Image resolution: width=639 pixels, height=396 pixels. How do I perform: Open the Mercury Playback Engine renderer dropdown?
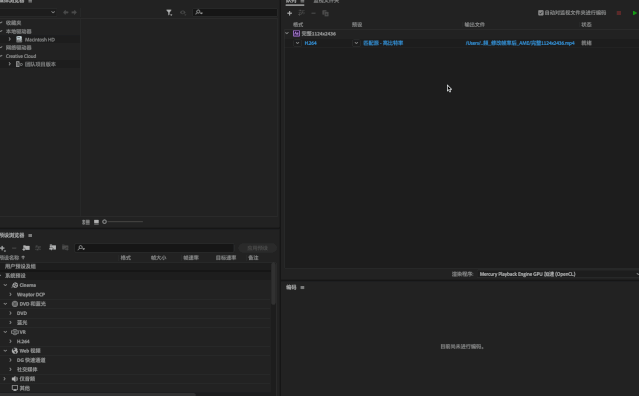[x=559, y=274]
